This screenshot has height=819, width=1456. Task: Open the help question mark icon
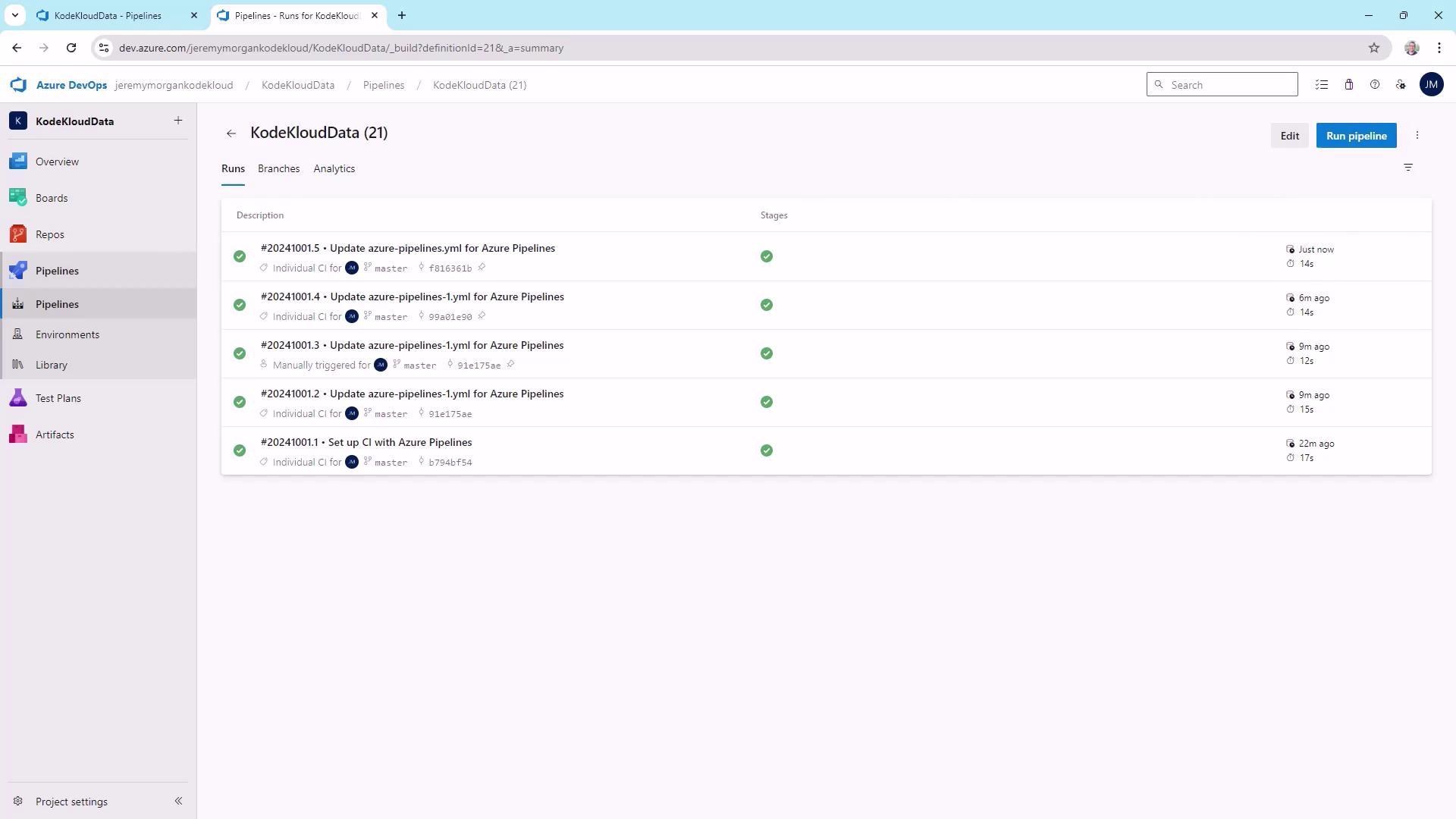1375,85
